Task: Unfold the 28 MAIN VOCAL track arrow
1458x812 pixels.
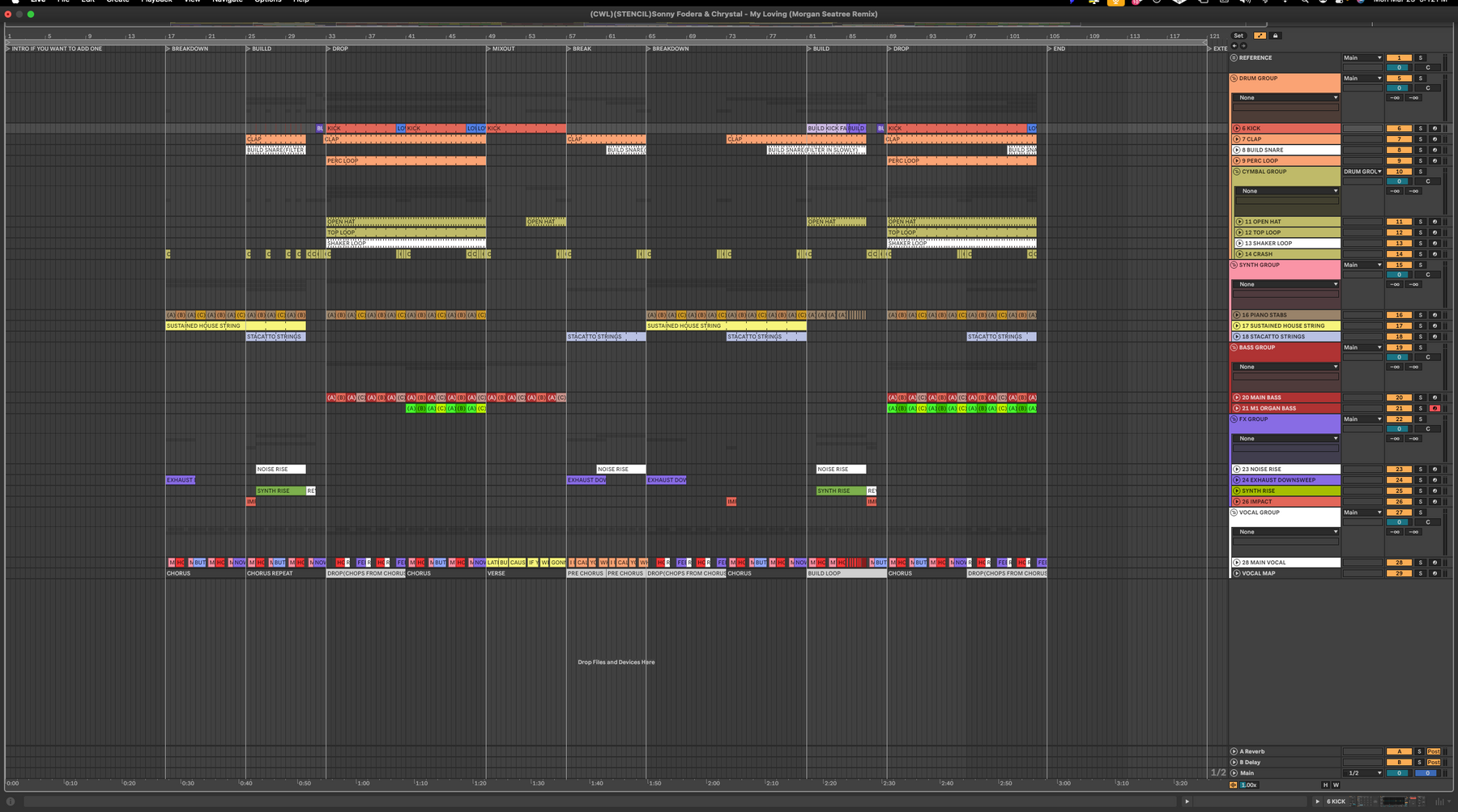Action: click(x=1237, y=563)
